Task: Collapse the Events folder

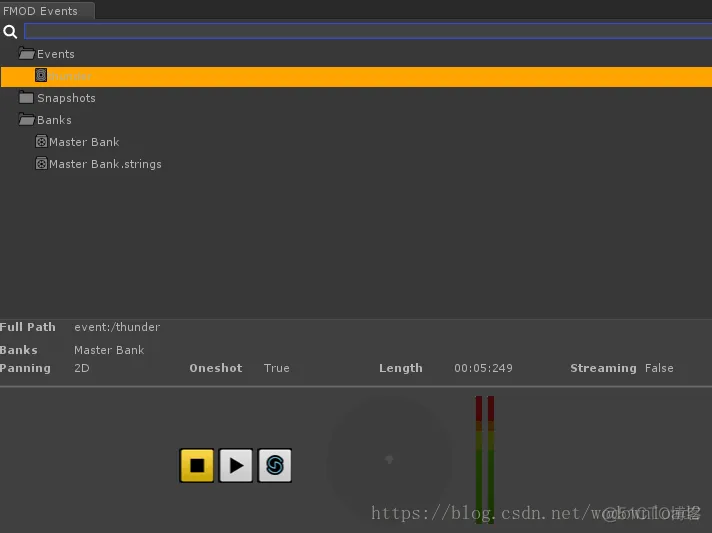Action: pos(27,54)
